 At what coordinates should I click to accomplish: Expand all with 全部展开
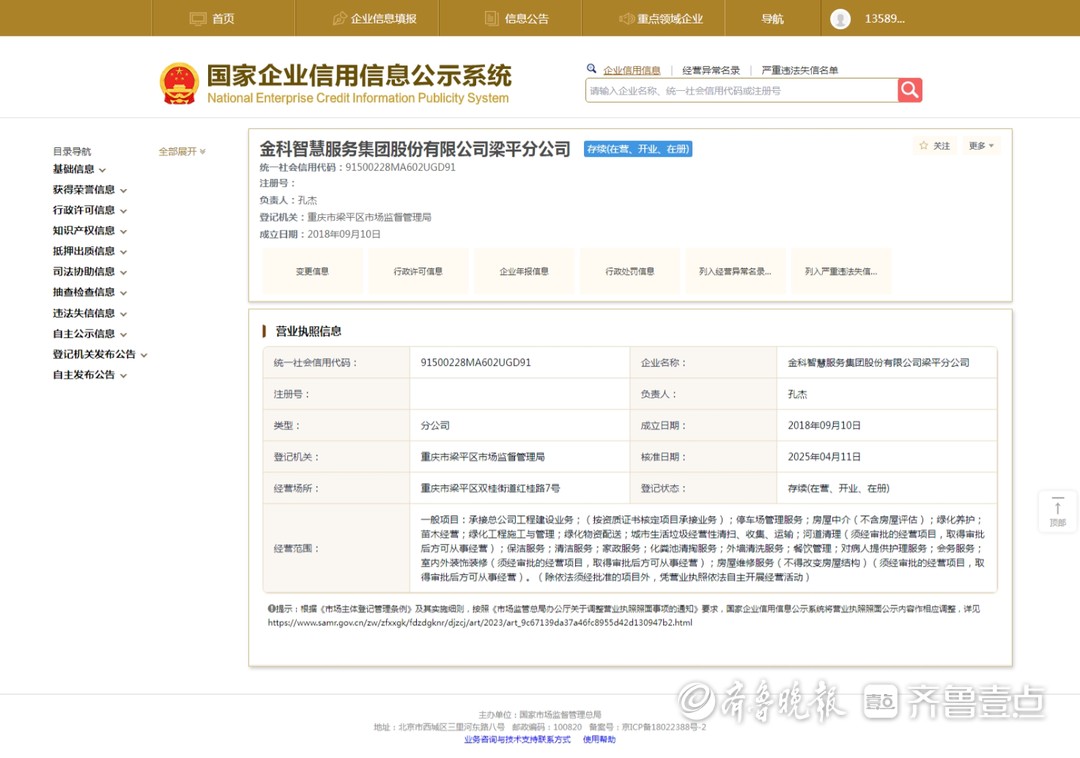(x=182, y=151)
